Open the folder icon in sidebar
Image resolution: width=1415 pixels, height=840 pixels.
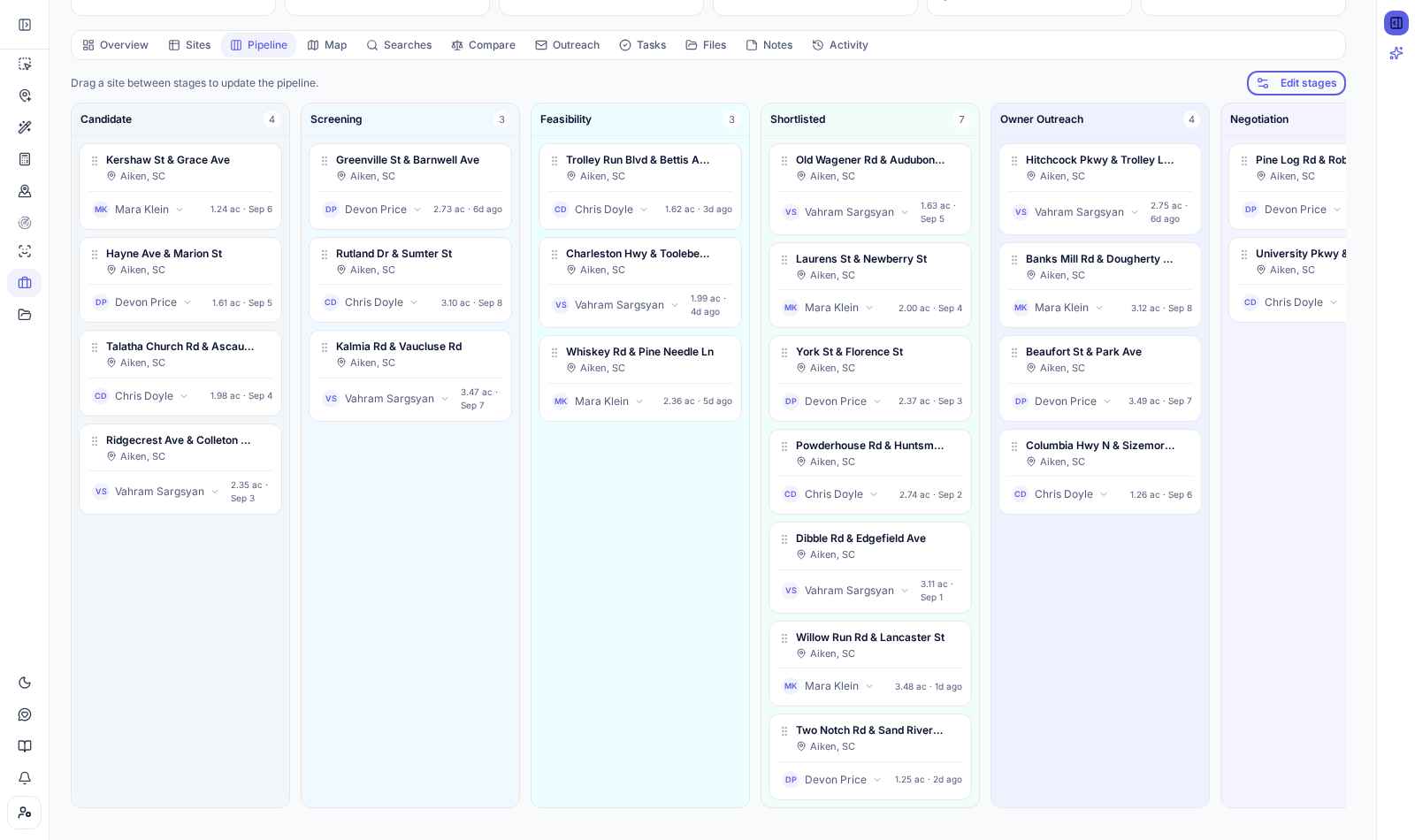(25, 315)
